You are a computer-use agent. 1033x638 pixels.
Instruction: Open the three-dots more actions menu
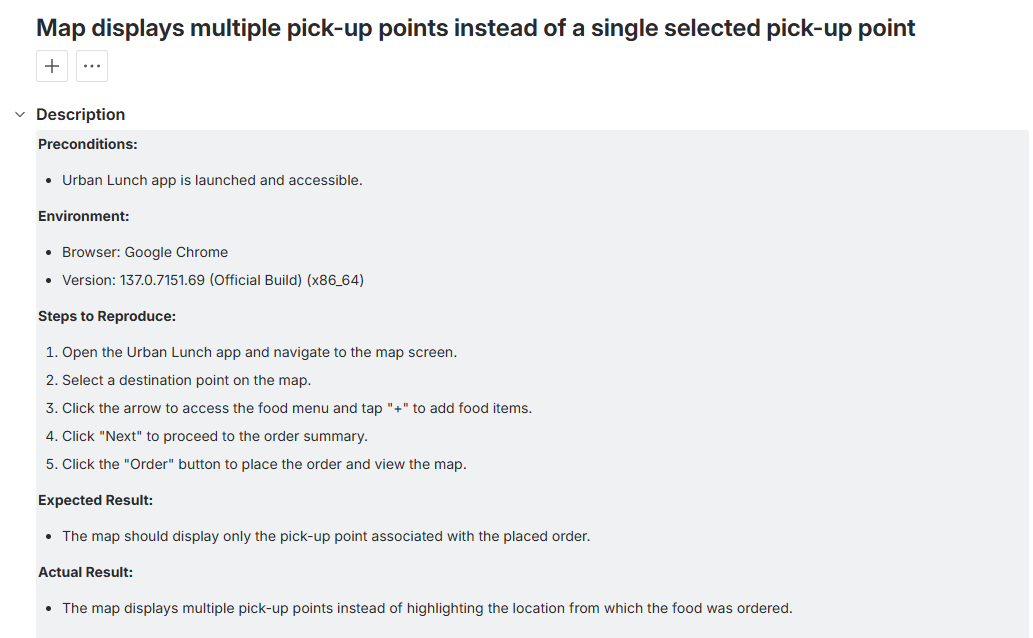(92, 66)
